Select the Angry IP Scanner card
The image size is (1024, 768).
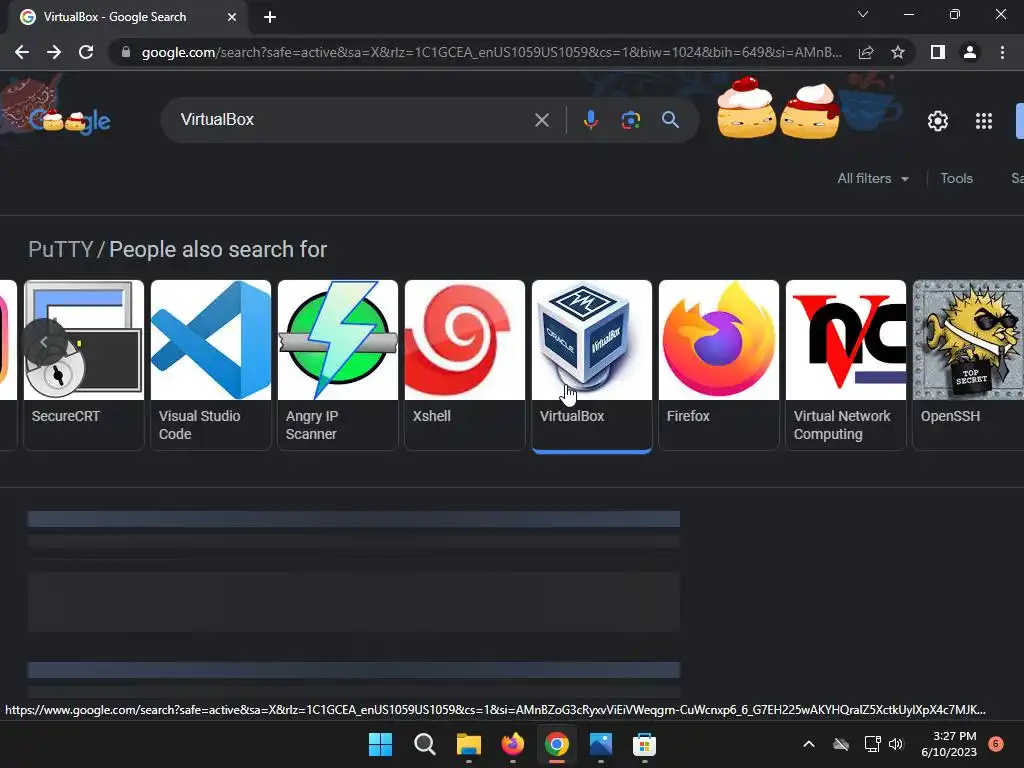338,364
